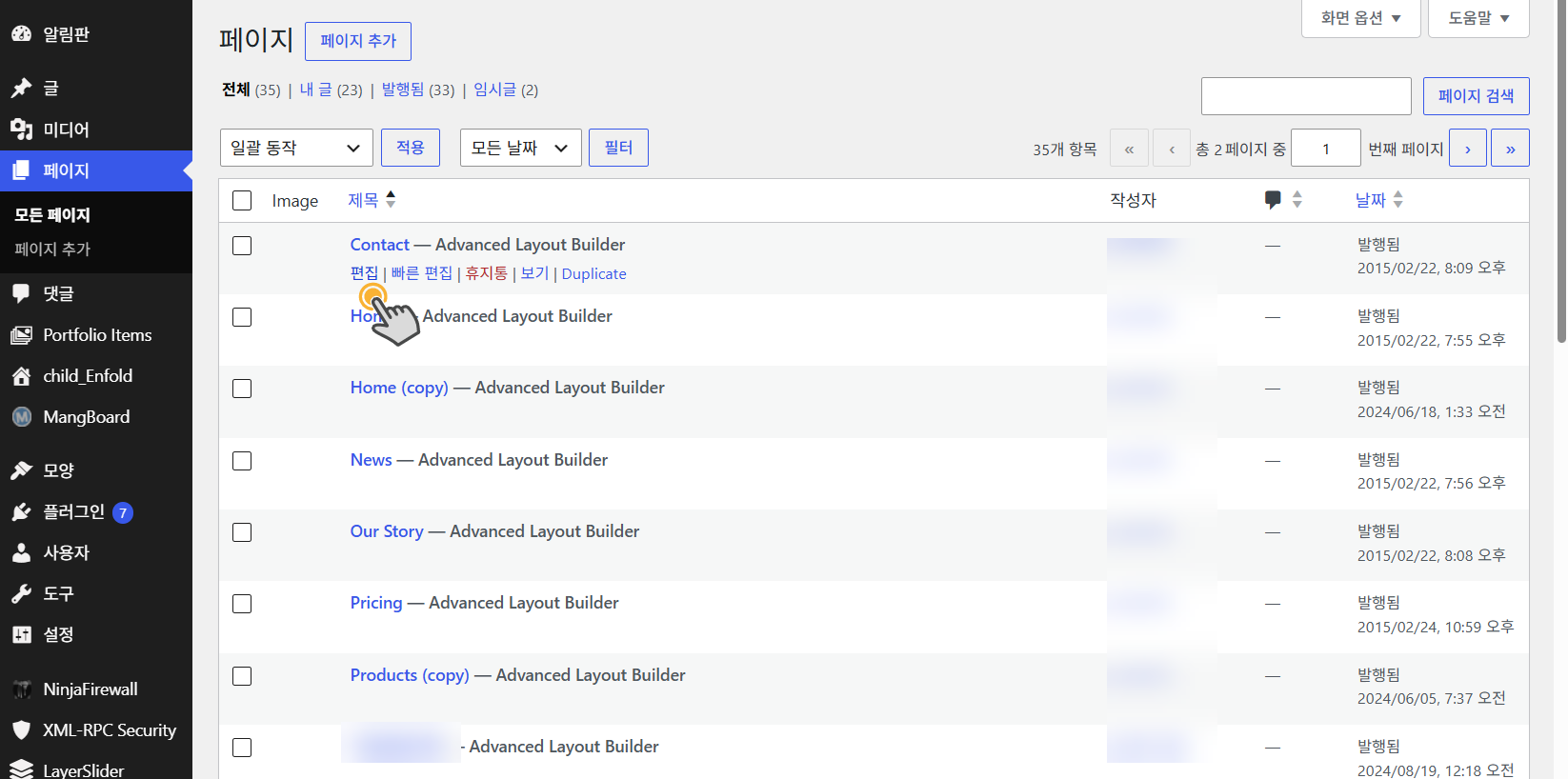
Task: Go to the next page arrow
Action: point(1468,149)
